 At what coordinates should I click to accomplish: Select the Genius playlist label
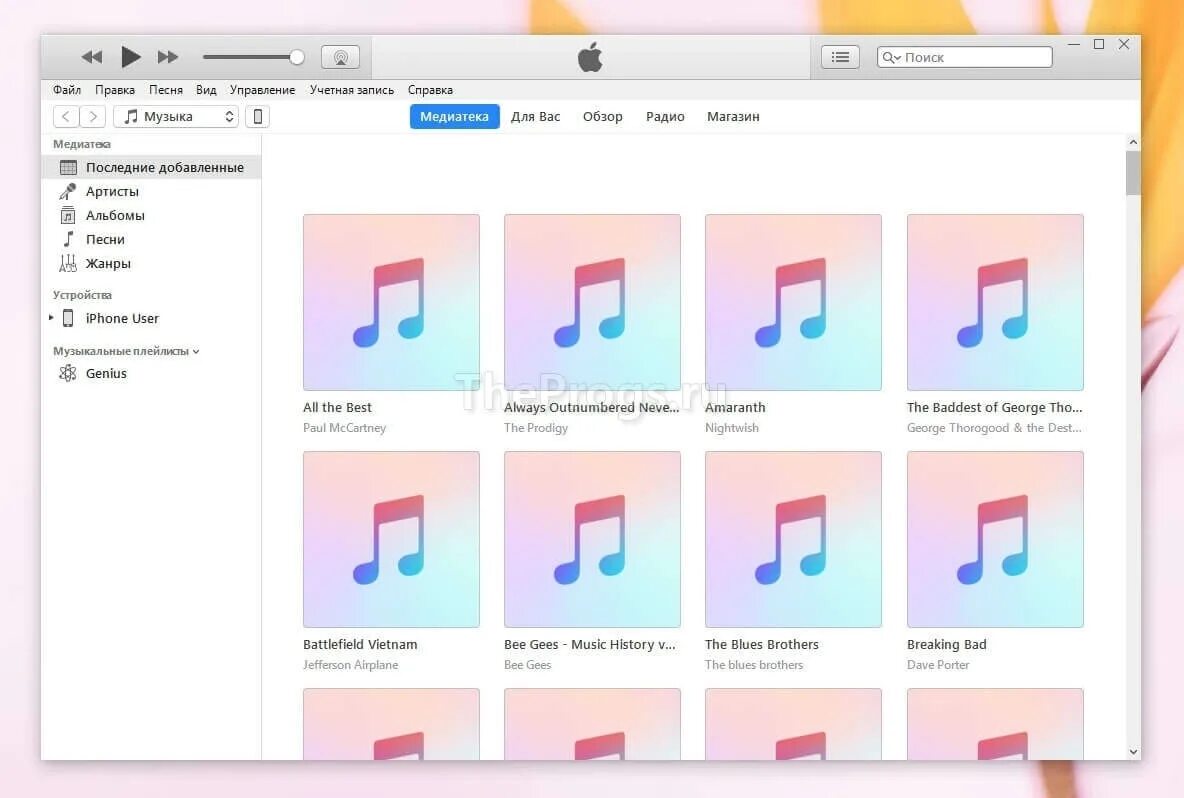point(106,373)
